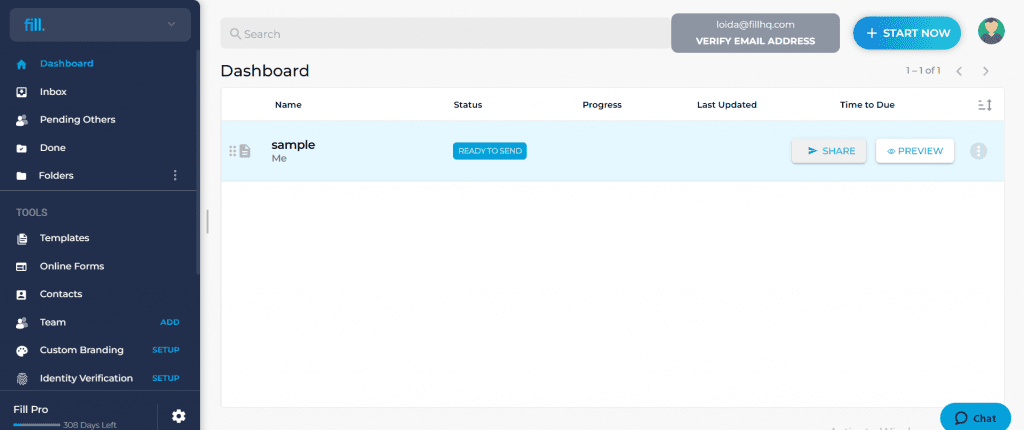Click drag handle on sample row
This screenshot has width=1024, height=430.
pos(232,151)
